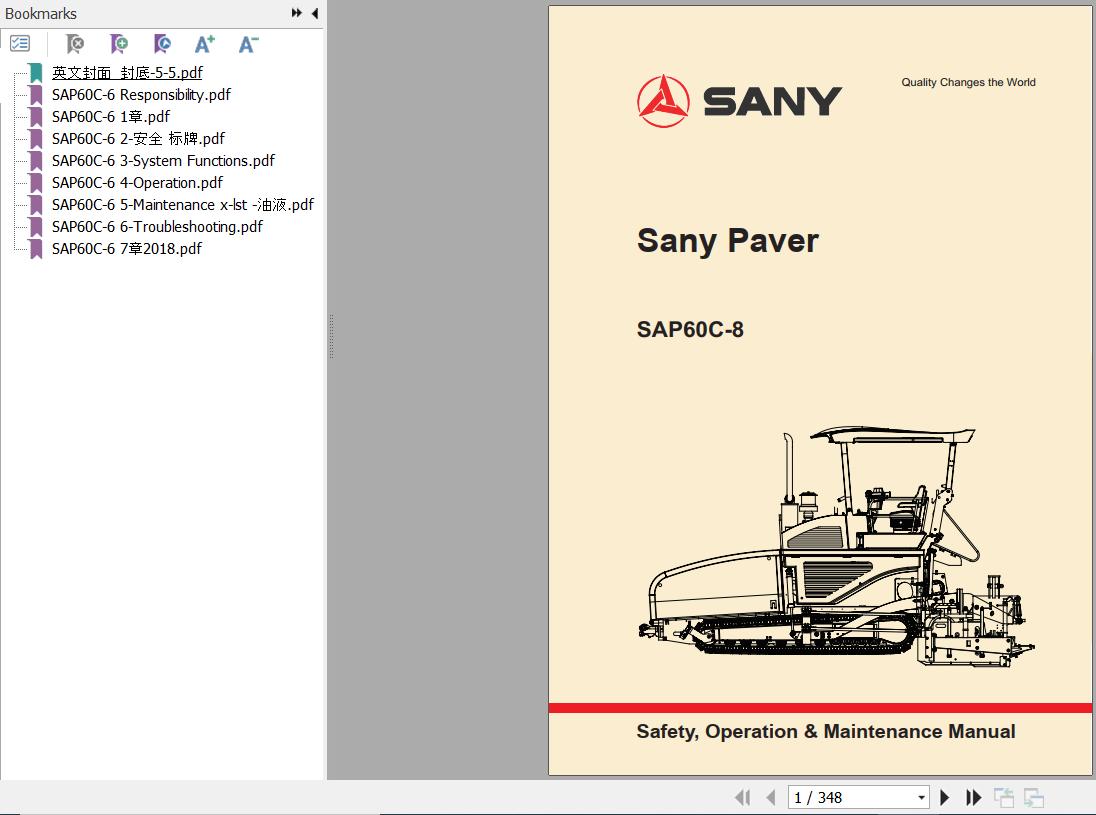
Task: Click the add new bookmark icon
Action: click(x=119, y=44)
